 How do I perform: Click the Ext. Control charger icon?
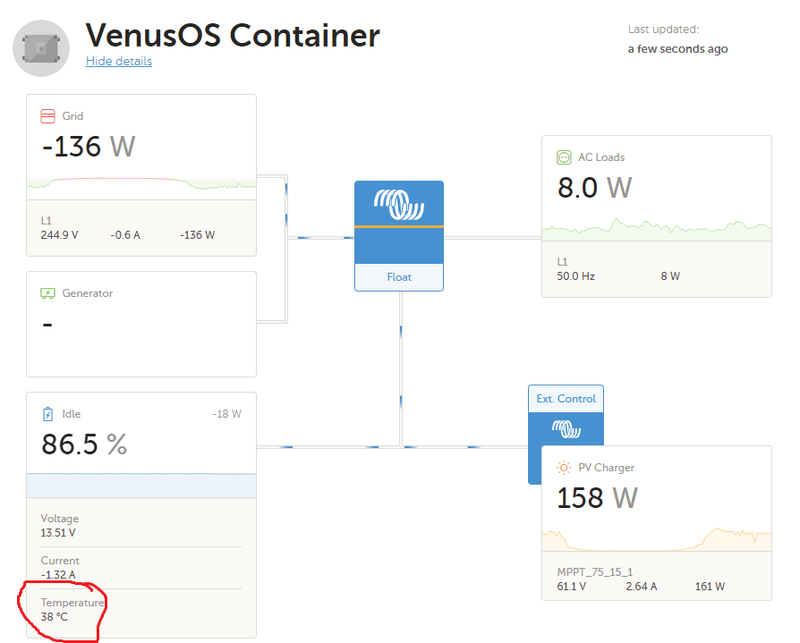pyautogui.click(x=566, y=430)
